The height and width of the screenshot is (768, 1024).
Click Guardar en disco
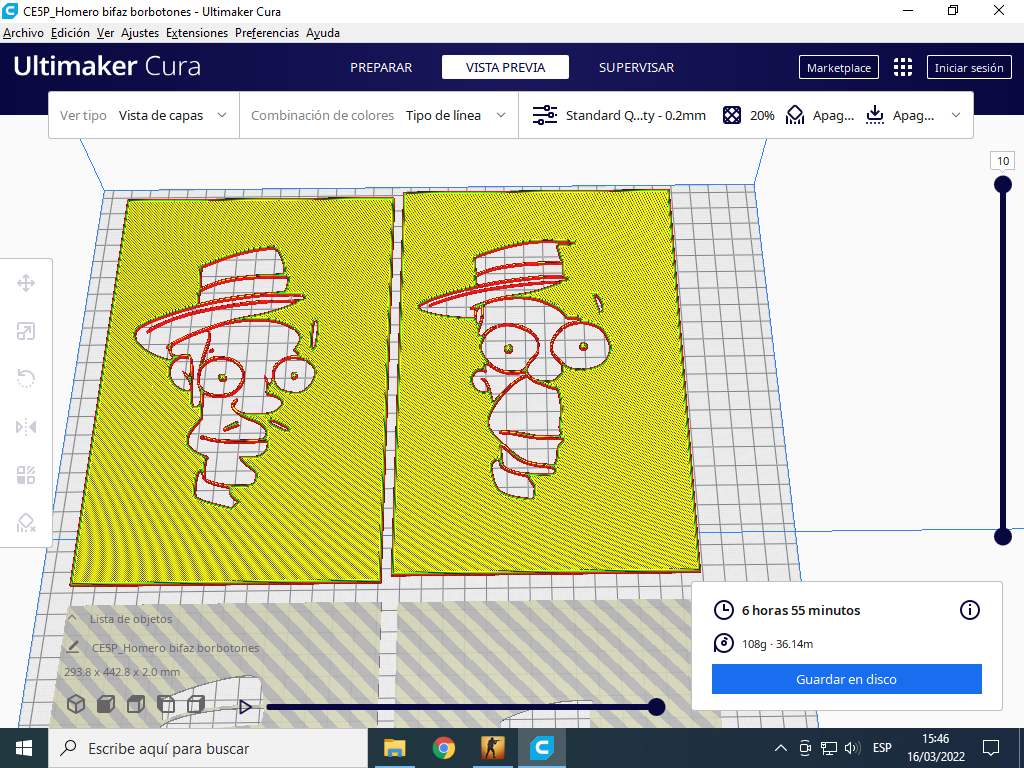coord(846,679)
